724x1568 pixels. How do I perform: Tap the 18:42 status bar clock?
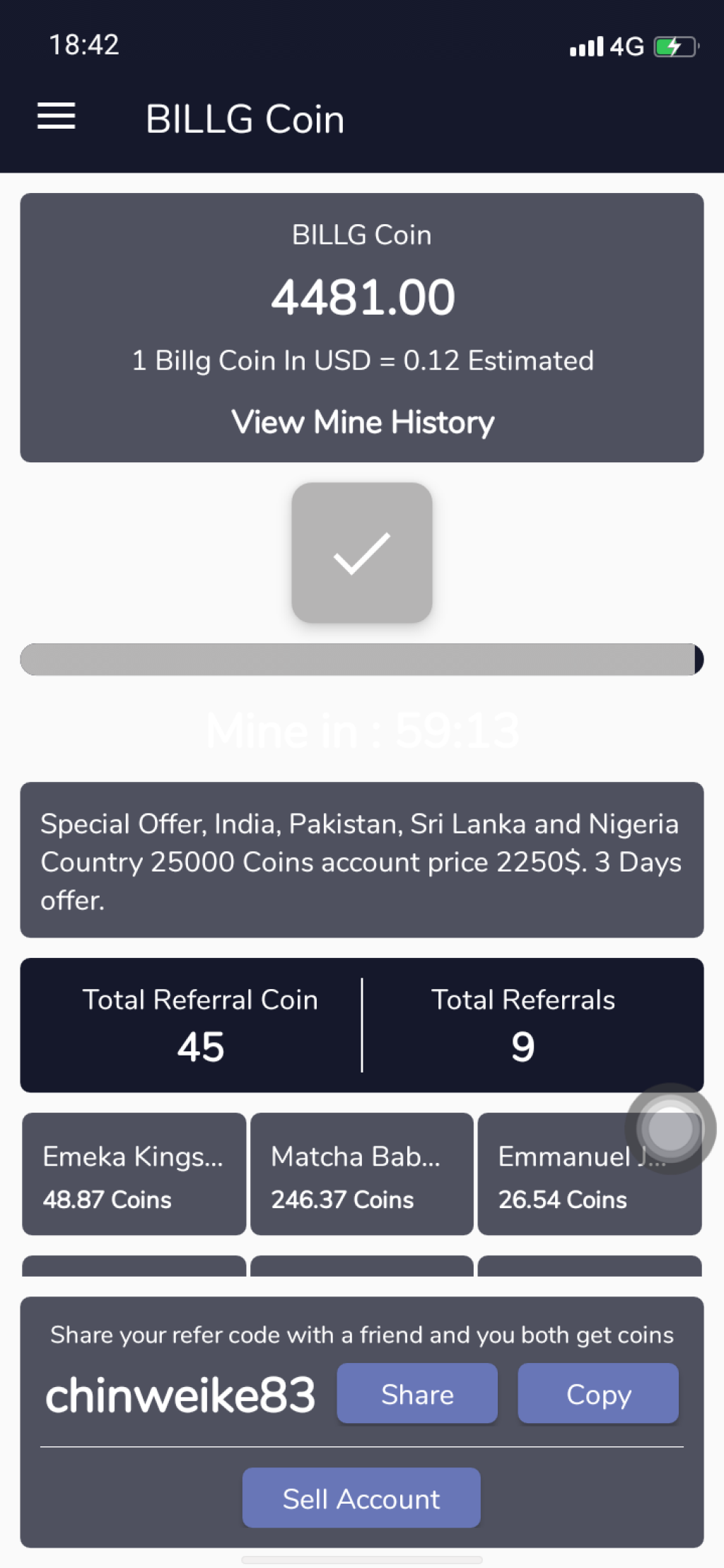click(x=84, y=45)
